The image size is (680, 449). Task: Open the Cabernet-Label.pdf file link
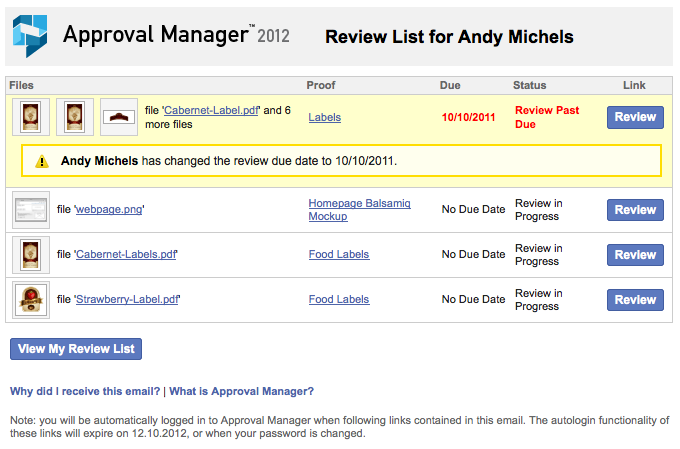[211, 110]
